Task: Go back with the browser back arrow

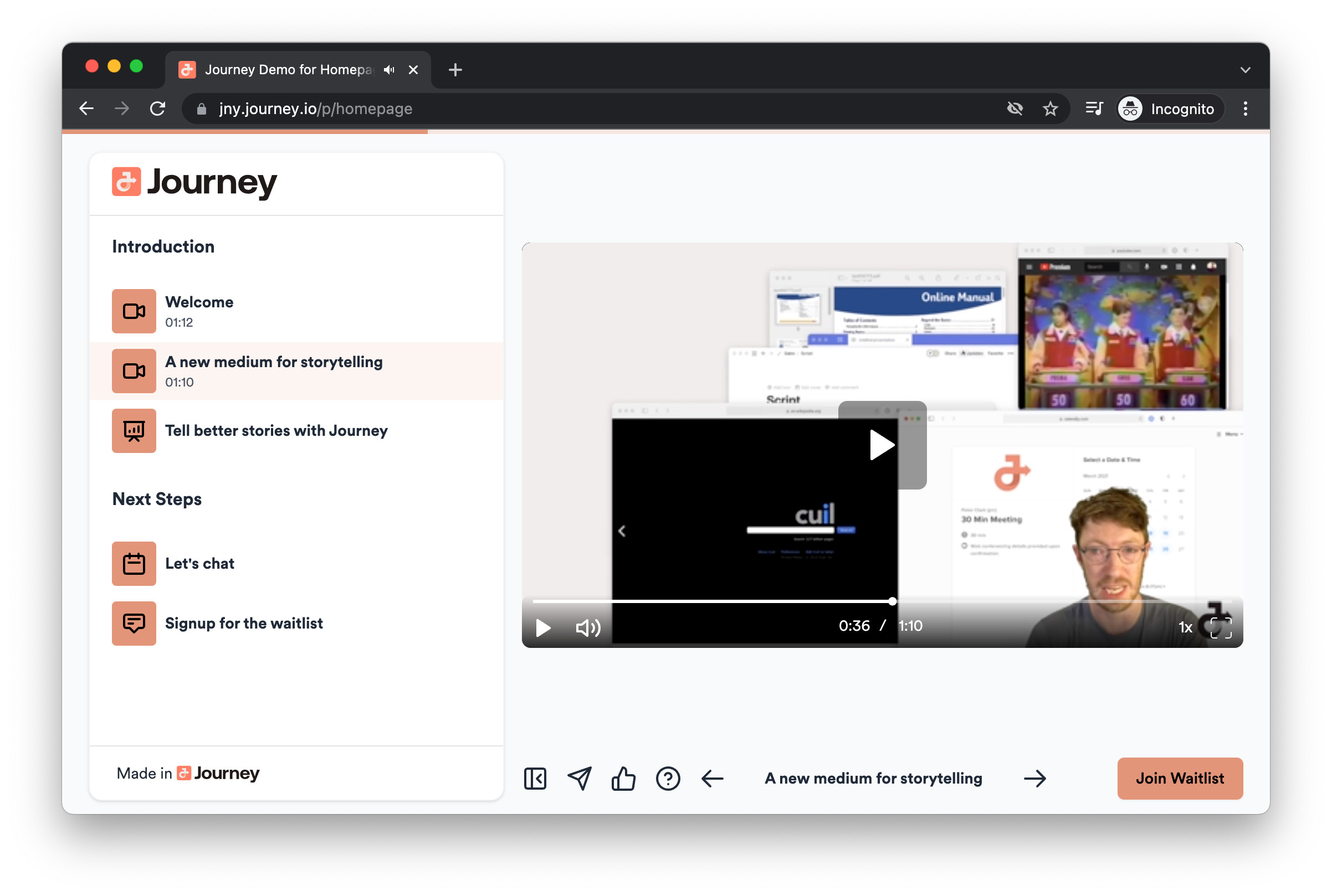Action: click(x=86, y=109)
